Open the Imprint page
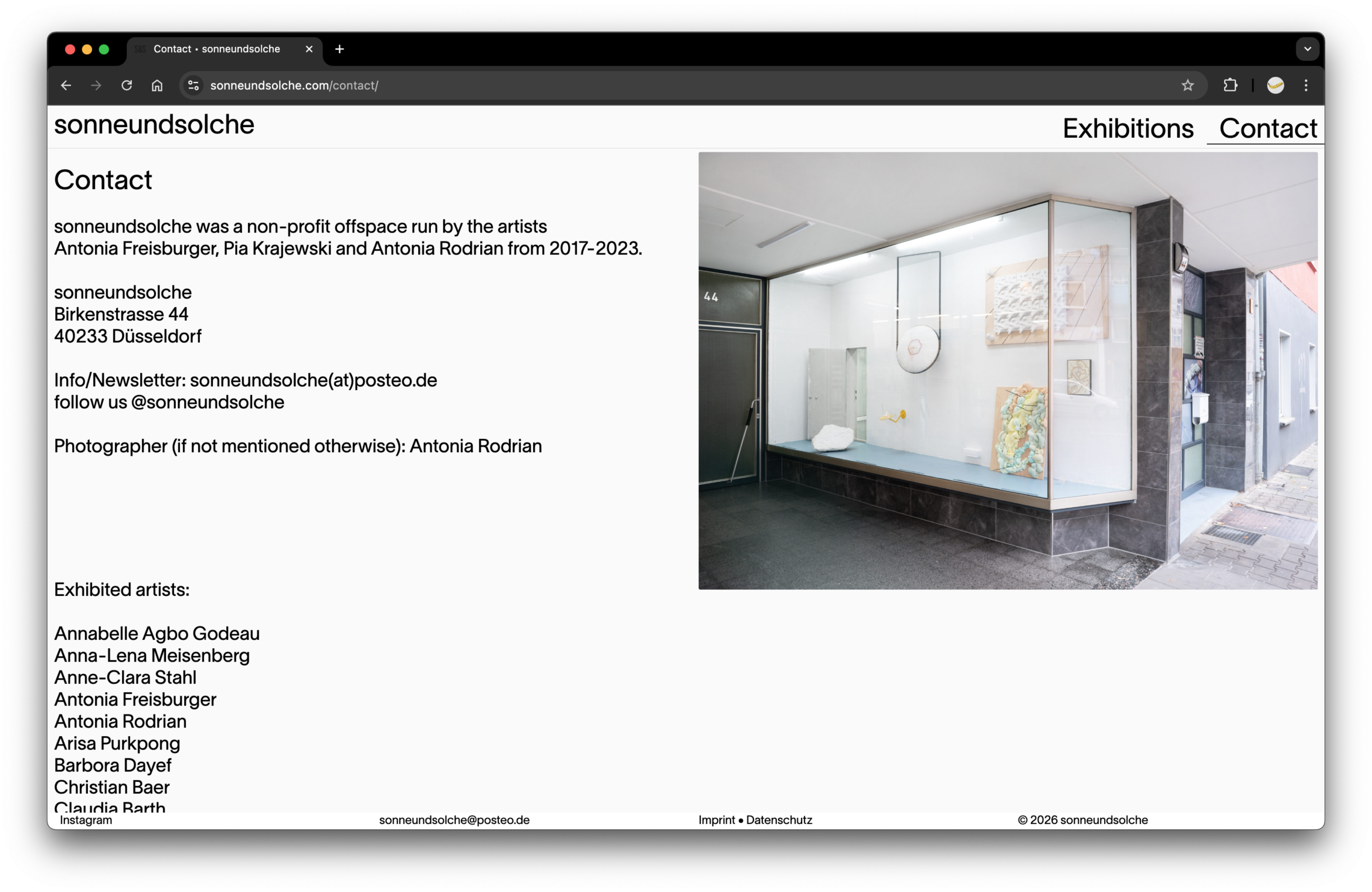Screen dimensions: 1372x892 tap(716, 820)
